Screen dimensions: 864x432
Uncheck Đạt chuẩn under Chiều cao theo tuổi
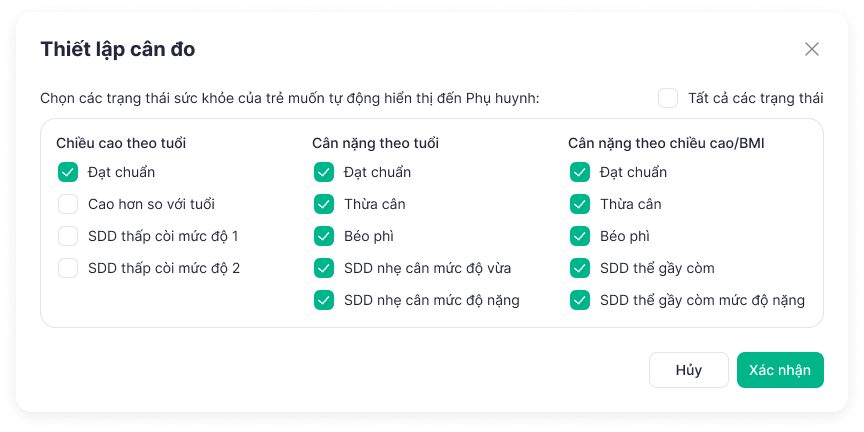[68, 172]
